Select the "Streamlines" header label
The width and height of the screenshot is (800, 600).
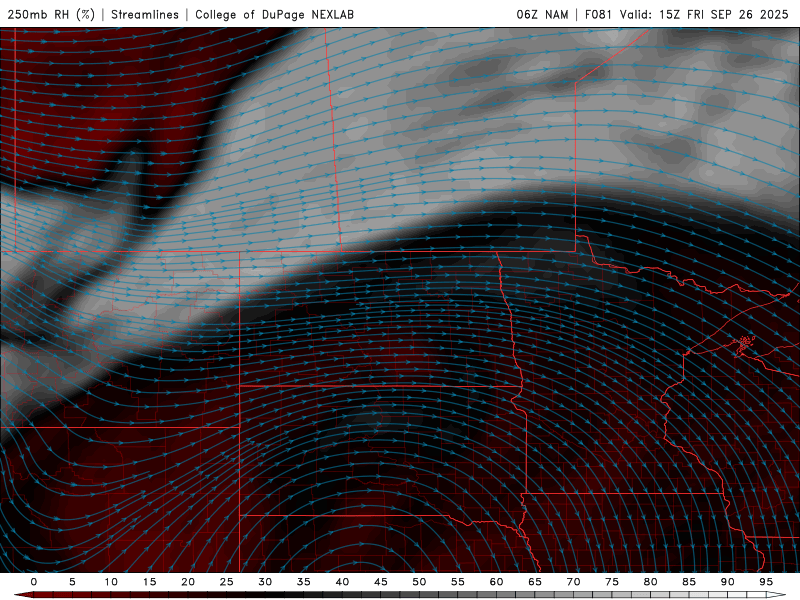pos(145,14)
